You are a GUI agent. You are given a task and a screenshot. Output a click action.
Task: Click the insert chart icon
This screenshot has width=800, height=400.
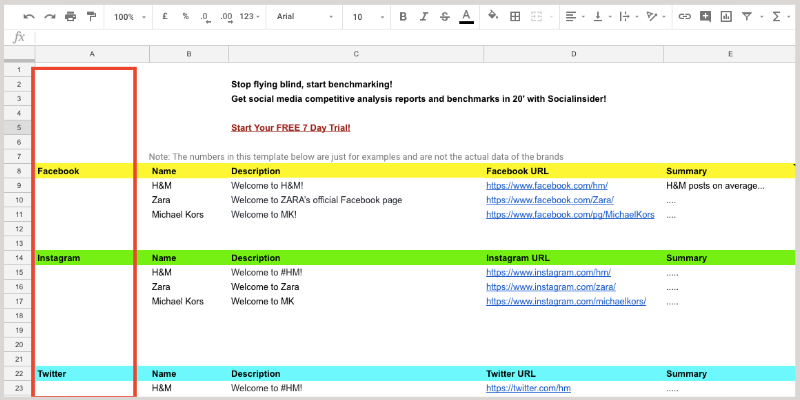(x=726, y=17)
